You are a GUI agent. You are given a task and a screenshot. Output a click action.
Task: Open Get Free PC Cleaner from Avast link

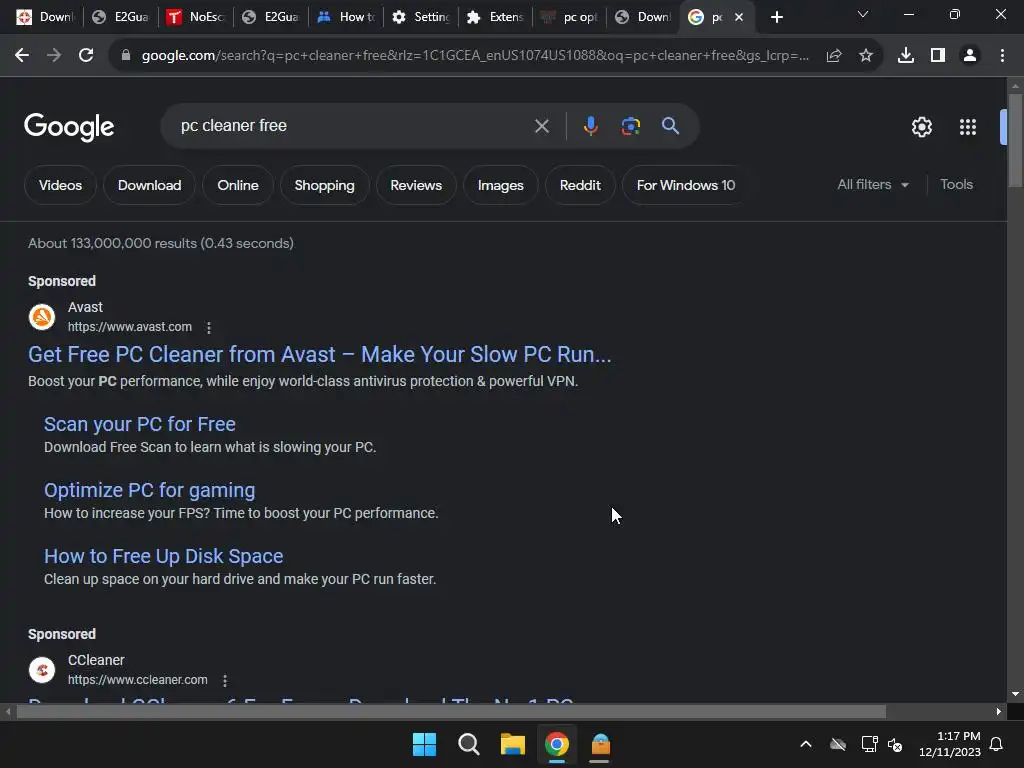pyautogui.click(x=320, y=355)
